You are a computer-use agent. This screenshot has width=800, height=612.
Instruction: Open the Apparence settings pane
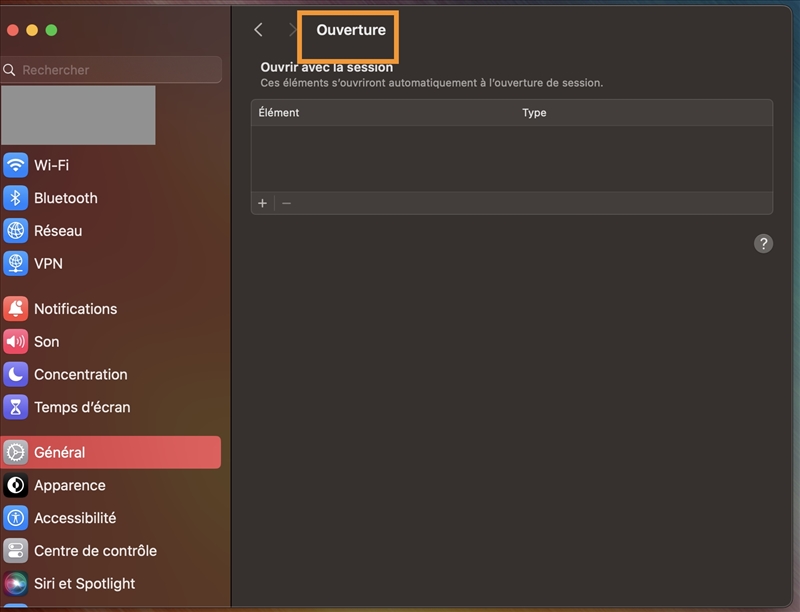[69, 485]
